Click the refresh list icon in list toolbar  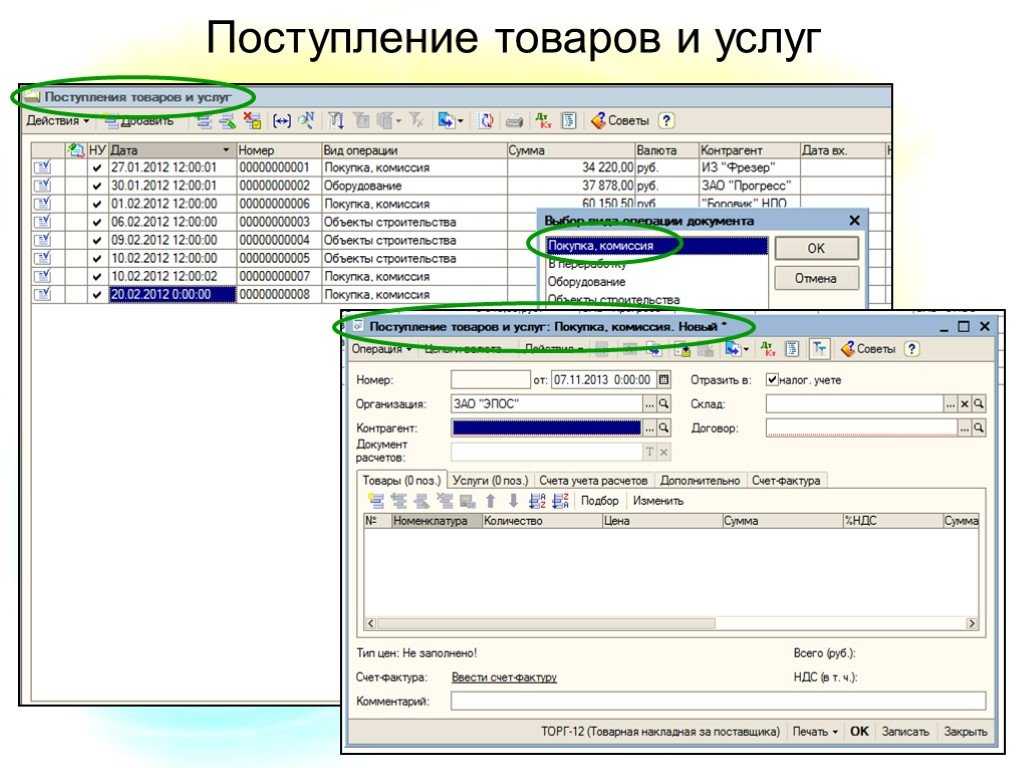[487, 121]
